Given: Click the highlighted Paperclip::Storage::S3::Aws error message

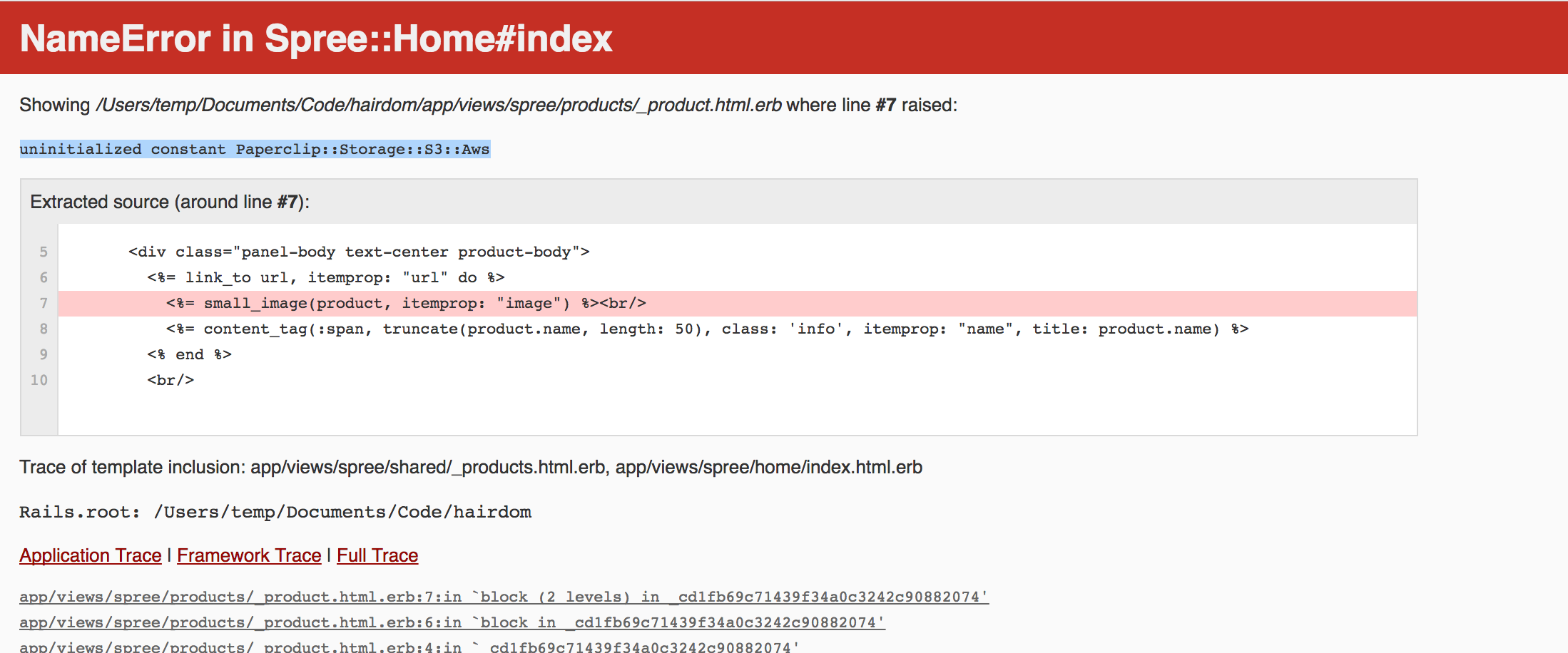Looking at the screenshot, I should (x=255, y=149).
